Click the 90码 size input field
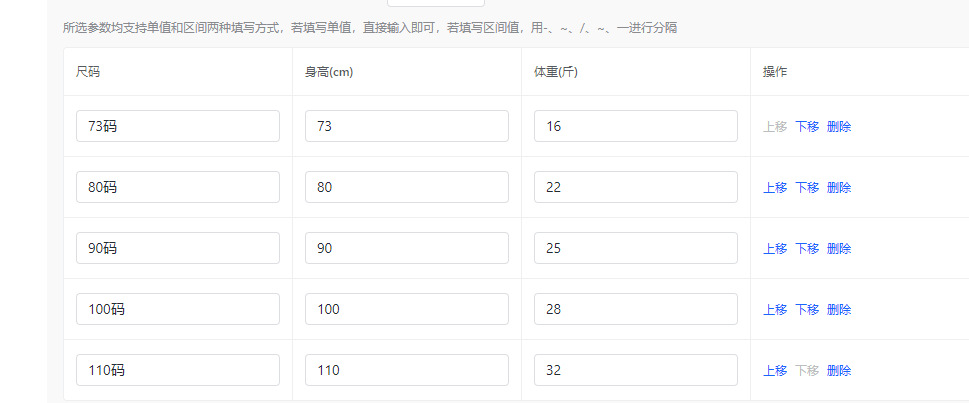The width and height of the screenshot is (969, 403). pos(177,248)
